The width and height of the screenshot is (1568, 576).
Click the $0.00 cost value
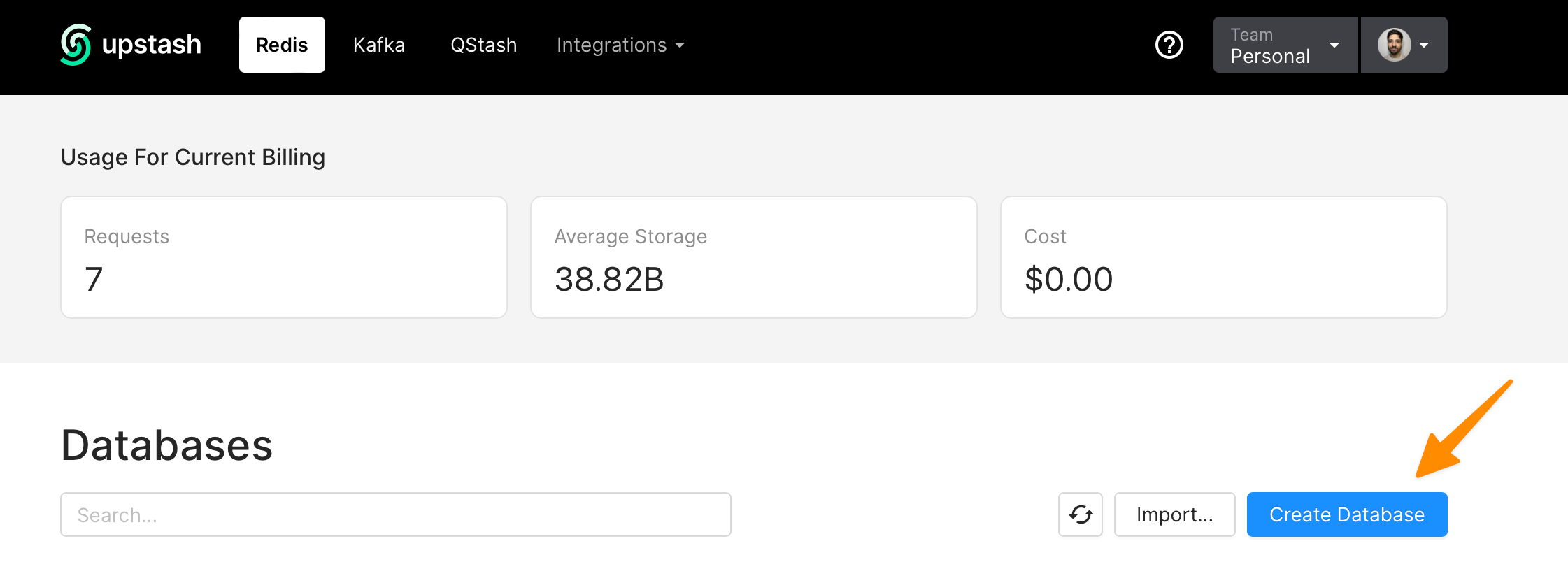point(1069,279)
